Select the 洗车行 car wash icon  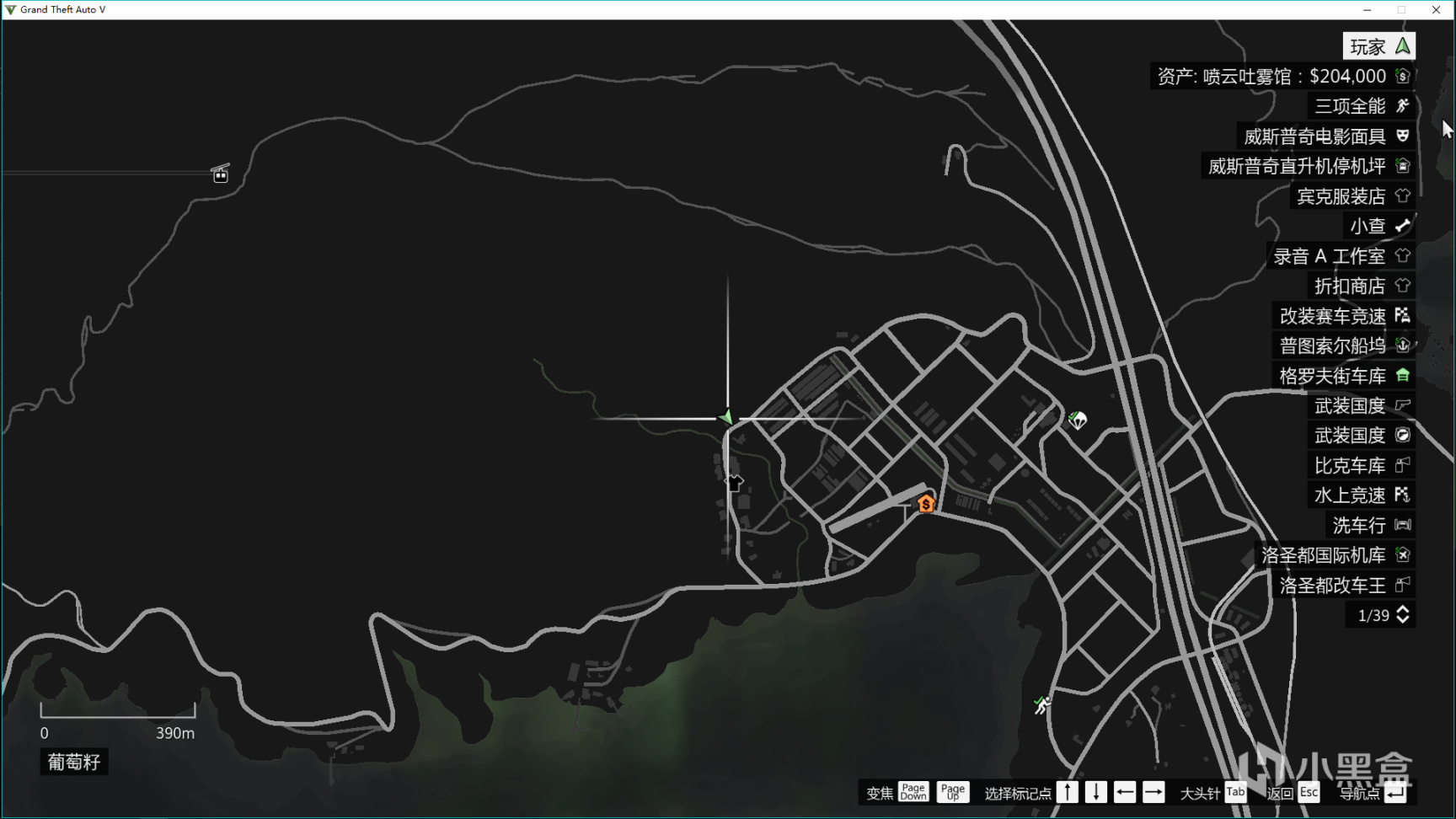click(1403, 525)
